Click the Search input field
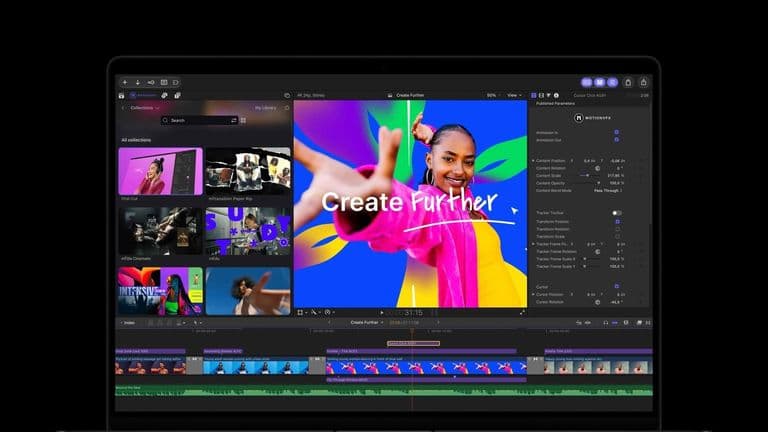768x432 pixels. 199,120
